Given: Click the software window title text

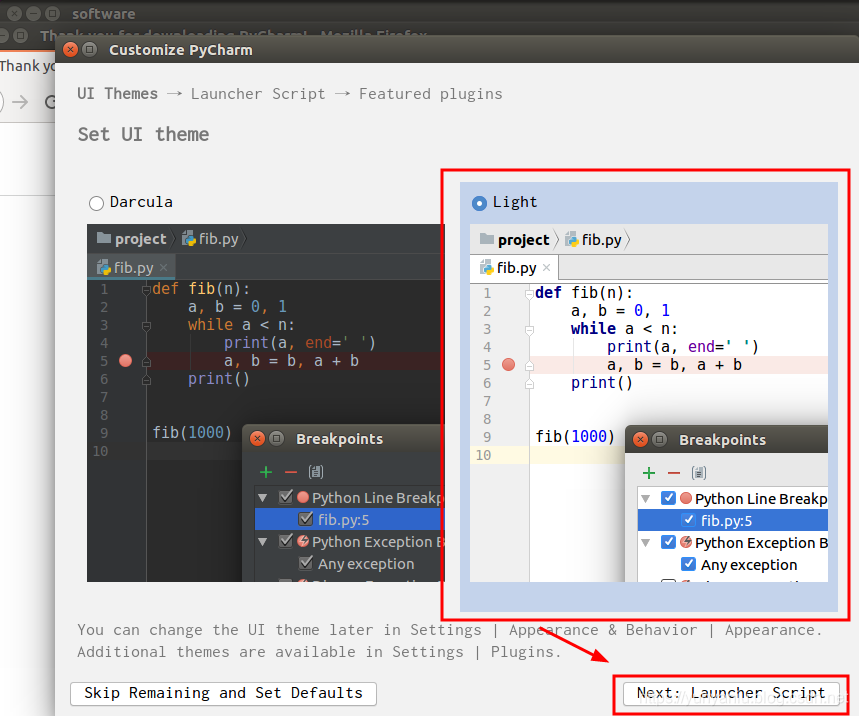Looking at the screenshot, I should [104, 14].
